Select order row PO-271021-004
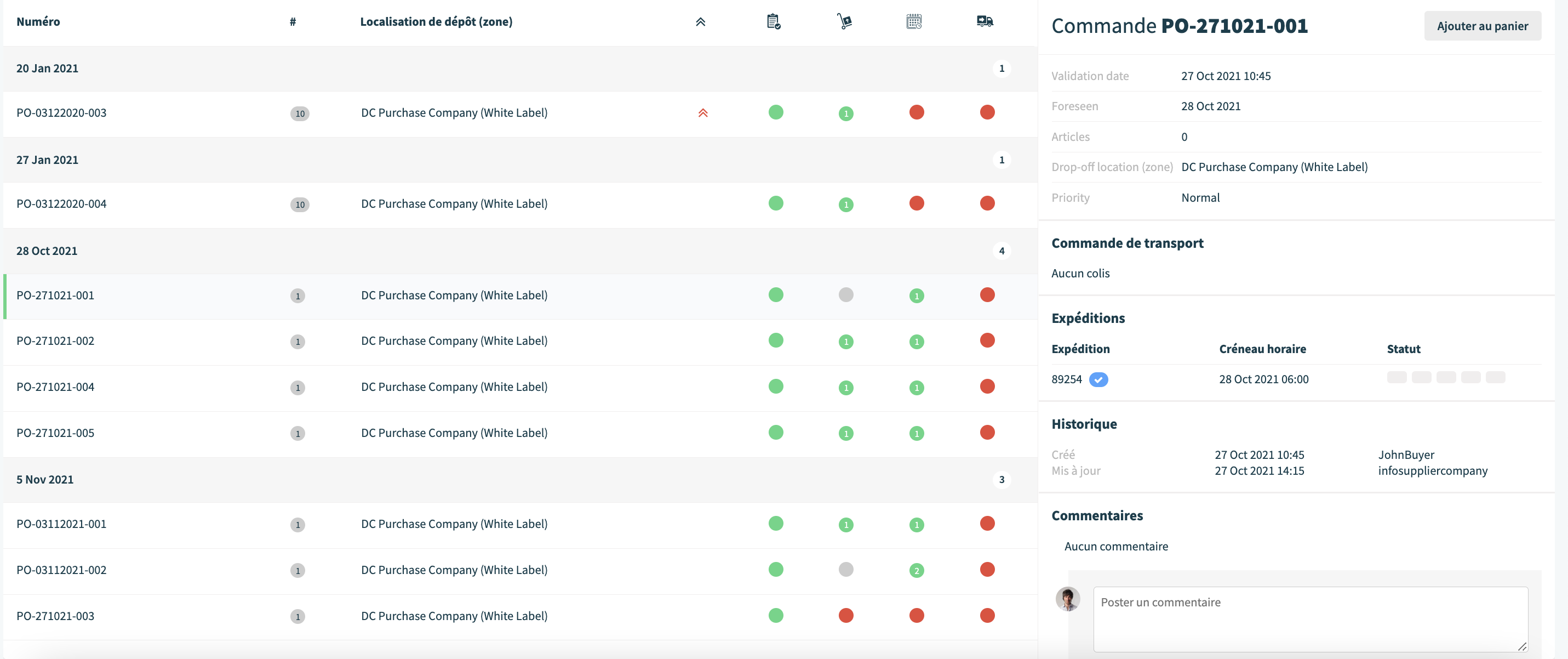1568x659 pixels. pos(520,388)
